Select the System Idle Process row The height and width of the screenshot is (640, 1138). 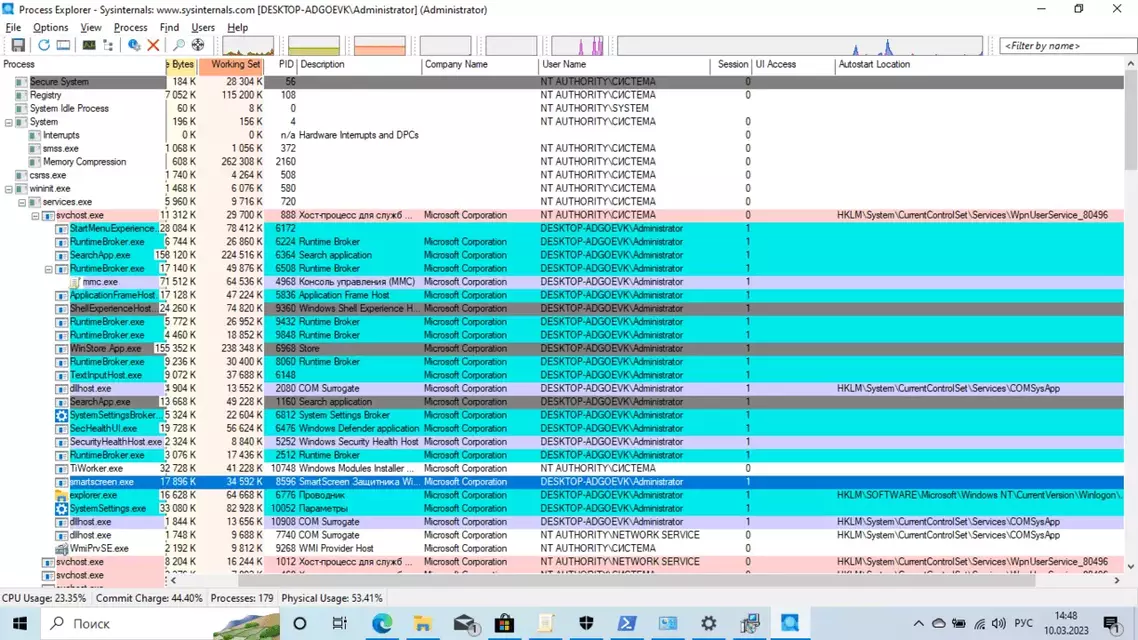(562, 108)
